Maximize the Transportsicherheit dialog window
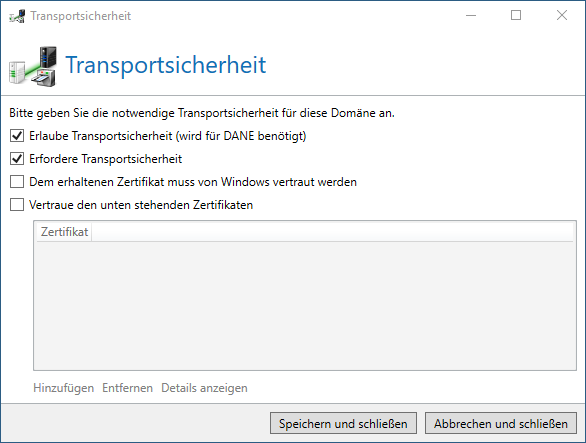This screenshot has width=586, height=443. (x=516, y=15)
